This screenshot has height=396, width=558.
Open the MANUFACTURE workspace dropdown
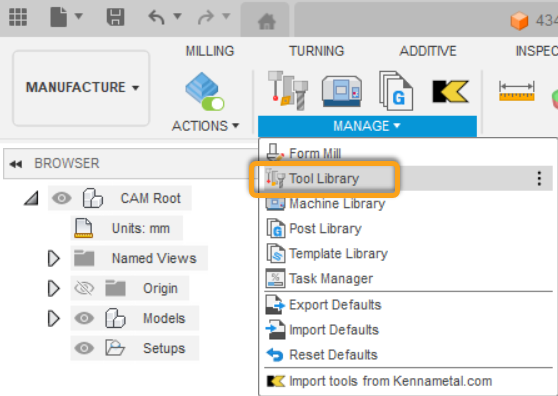click(81, 88)
